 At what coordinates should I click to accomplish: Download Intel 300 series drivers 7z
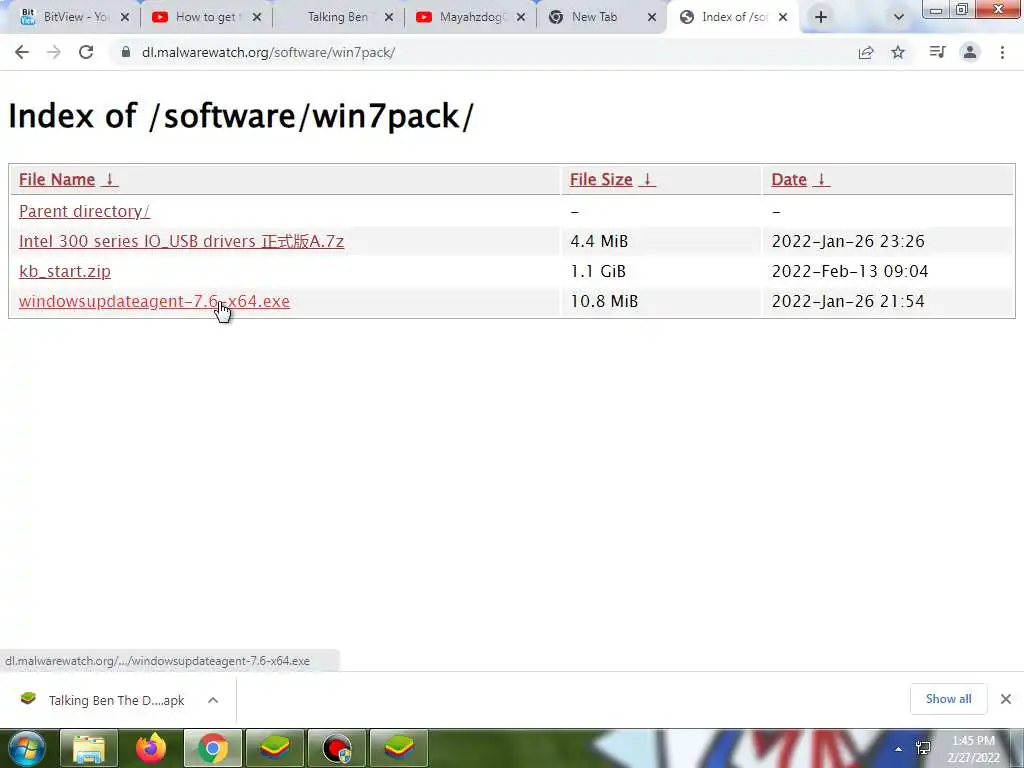182,242
